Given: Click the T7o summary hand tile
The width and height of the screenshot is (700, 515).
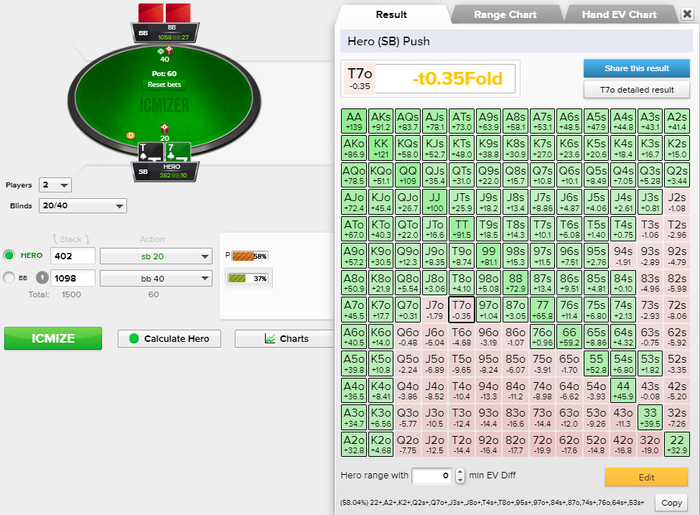Looking at the screenshot, I should pos(360,79).
